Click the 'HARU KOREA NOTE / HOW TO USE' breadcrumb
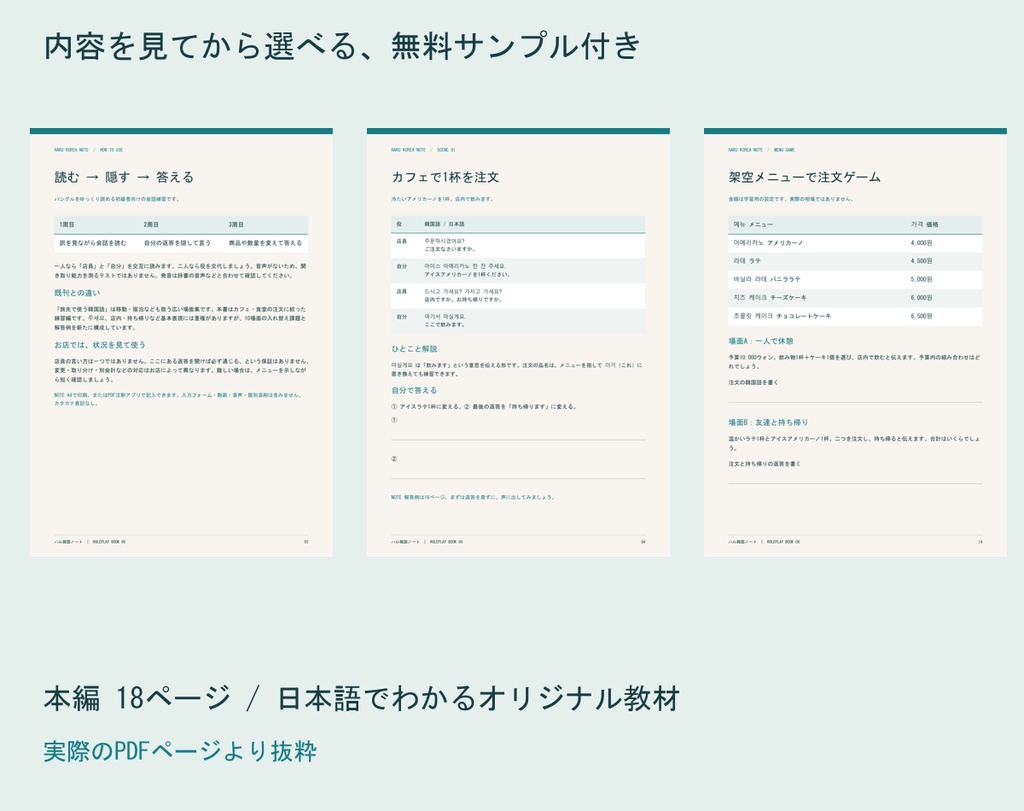Viewport: 1024px width, 811px height. 88,150
